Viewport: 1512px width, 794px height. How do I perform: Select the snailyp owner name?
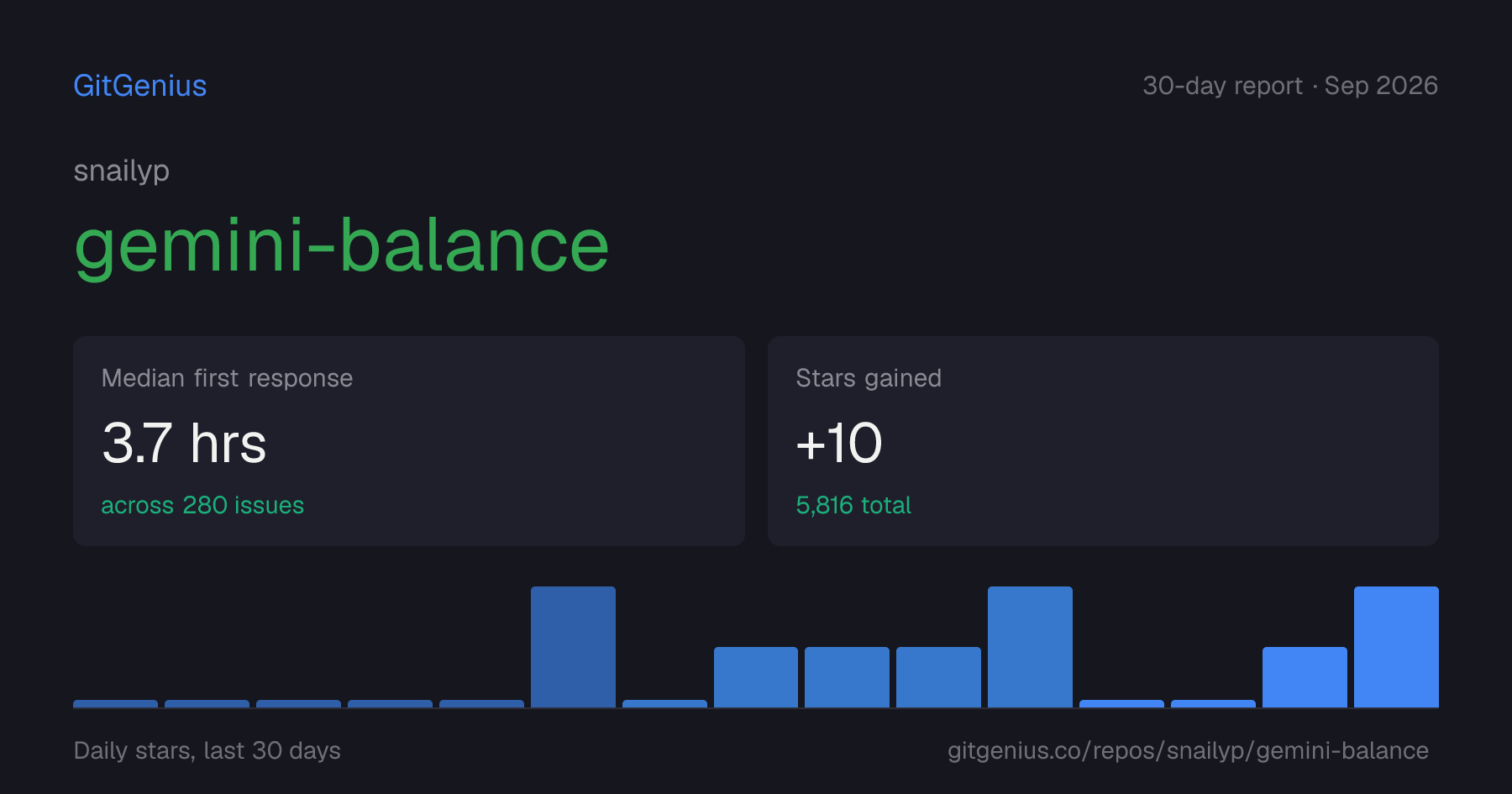[x=122, y=171]
